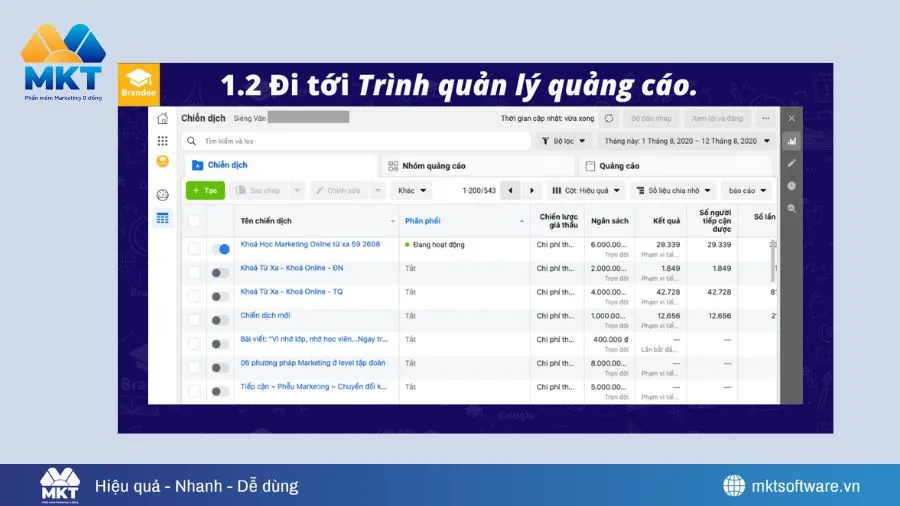Screen dimensions: 900x506
Task: Click the Chiến lược giá thầu column header
Action: pos(558,221)
